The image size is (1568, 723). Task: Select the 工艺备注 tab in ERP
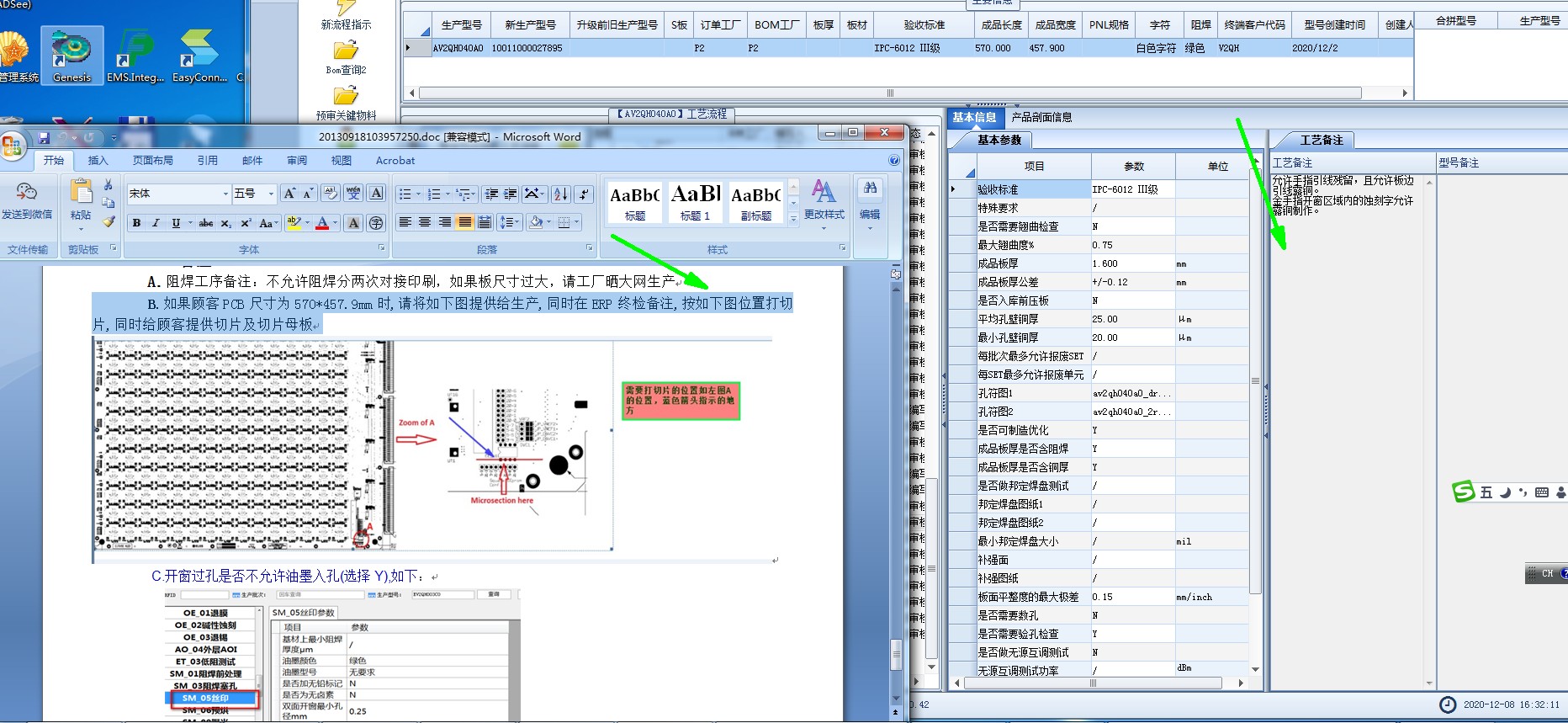tap(1322, 140)
